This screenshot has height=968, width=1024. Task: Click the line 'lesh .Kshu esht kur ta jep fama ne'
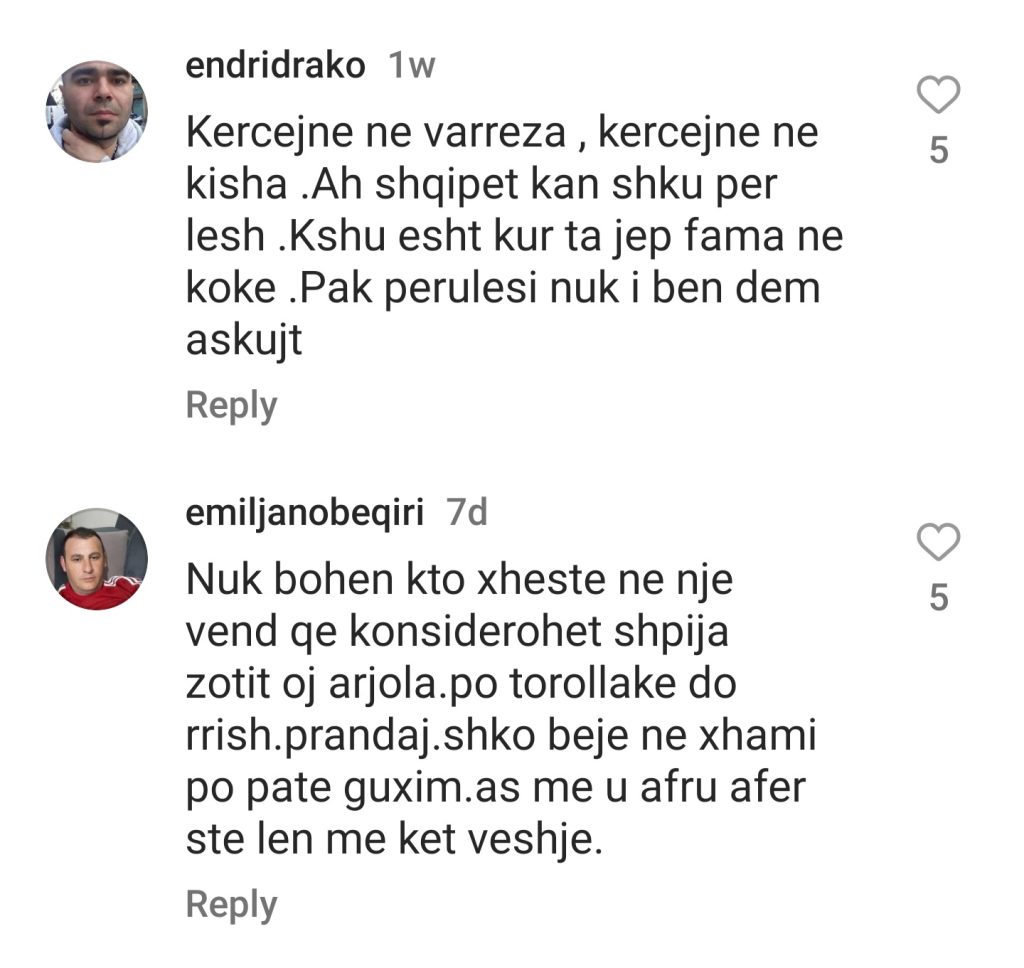[x=515, y=237]
